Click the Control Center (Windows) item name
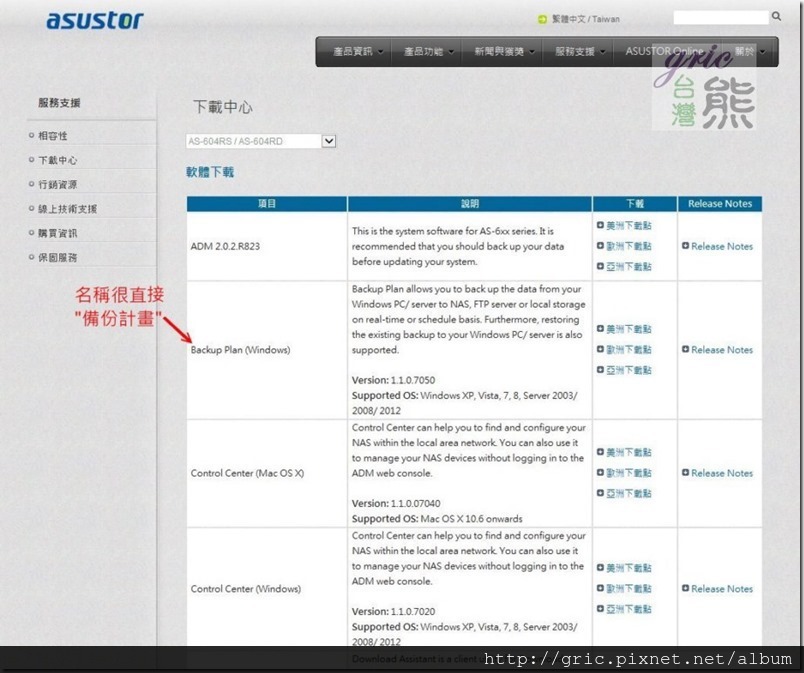Screen dimensions: 804x673 246,589
